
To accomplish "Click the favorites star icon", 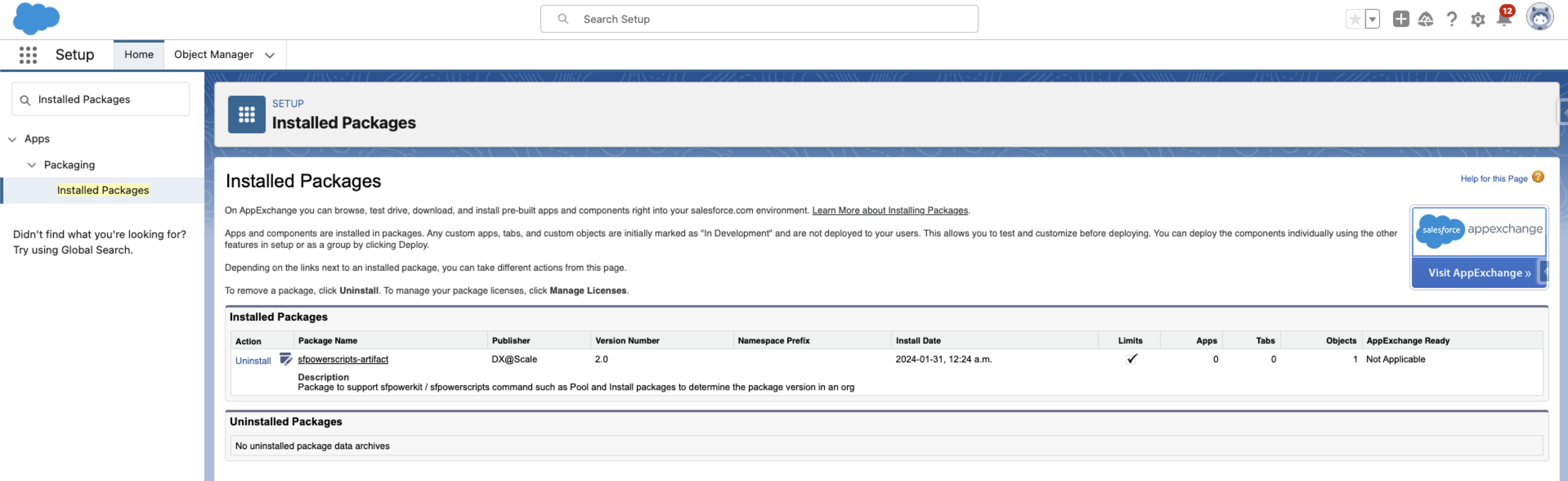I will tap(1355, 20).
